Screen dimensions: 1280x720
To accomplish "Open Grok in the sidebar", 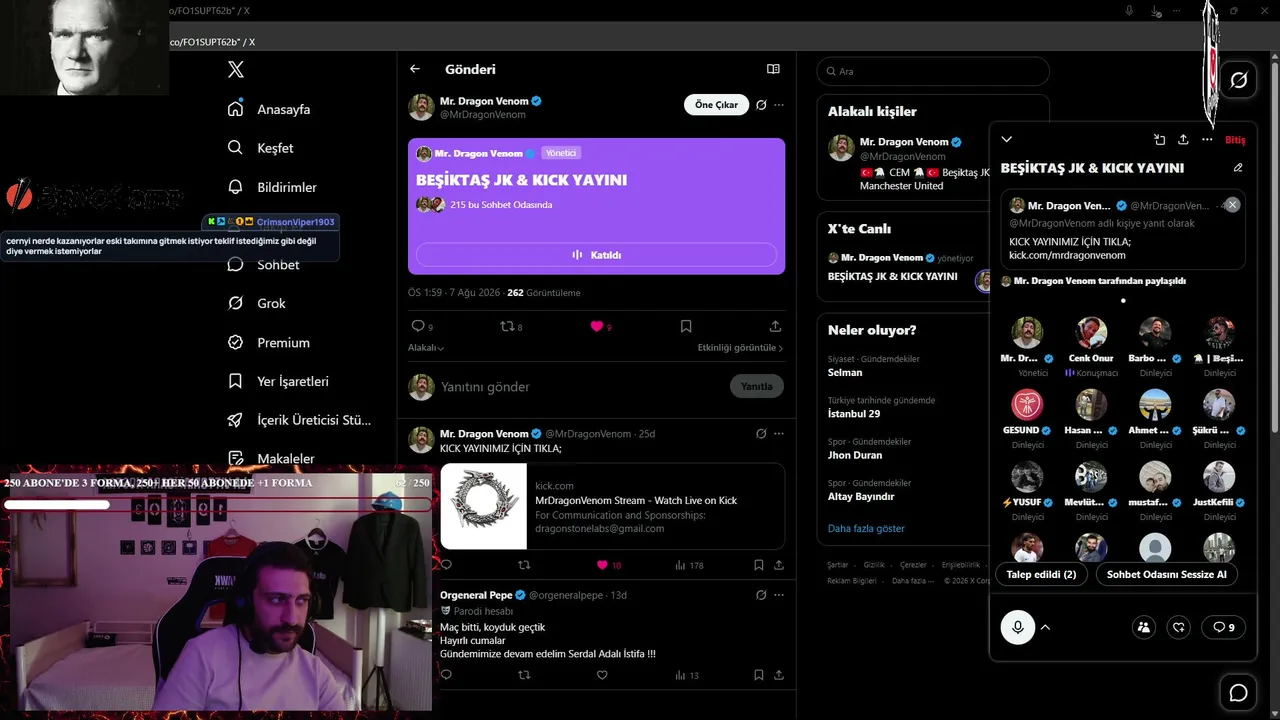I will (x=258, y=303).
